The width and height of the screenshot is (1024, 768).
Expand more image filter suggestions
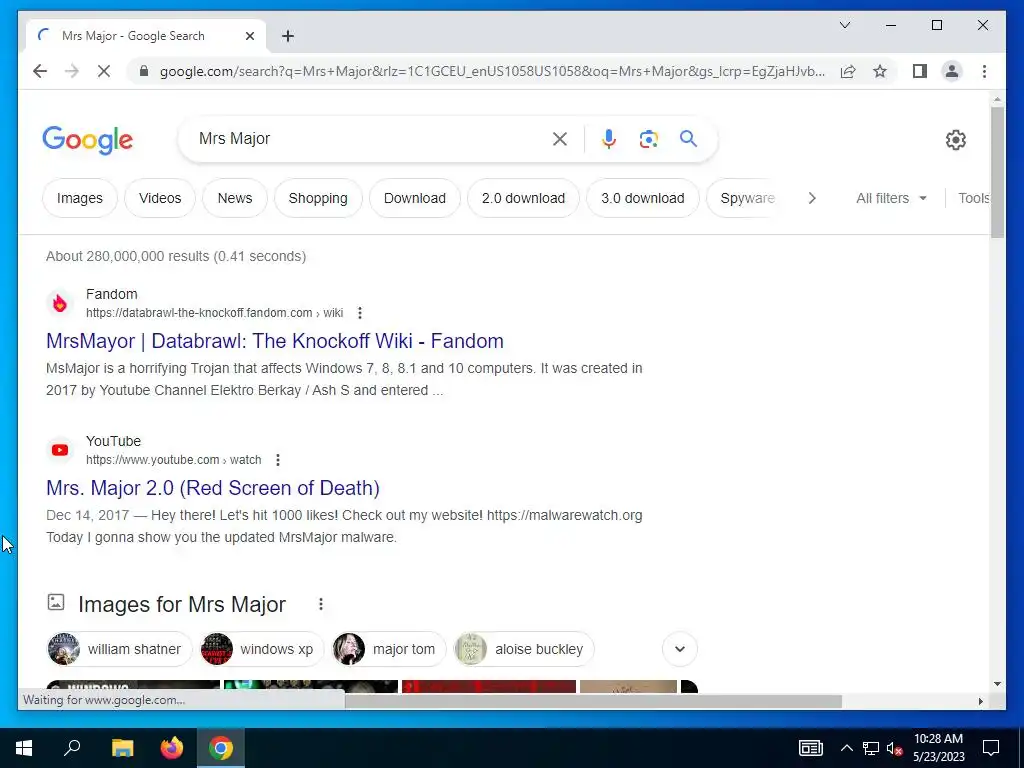pyautogui.click(x=680, y=649)
